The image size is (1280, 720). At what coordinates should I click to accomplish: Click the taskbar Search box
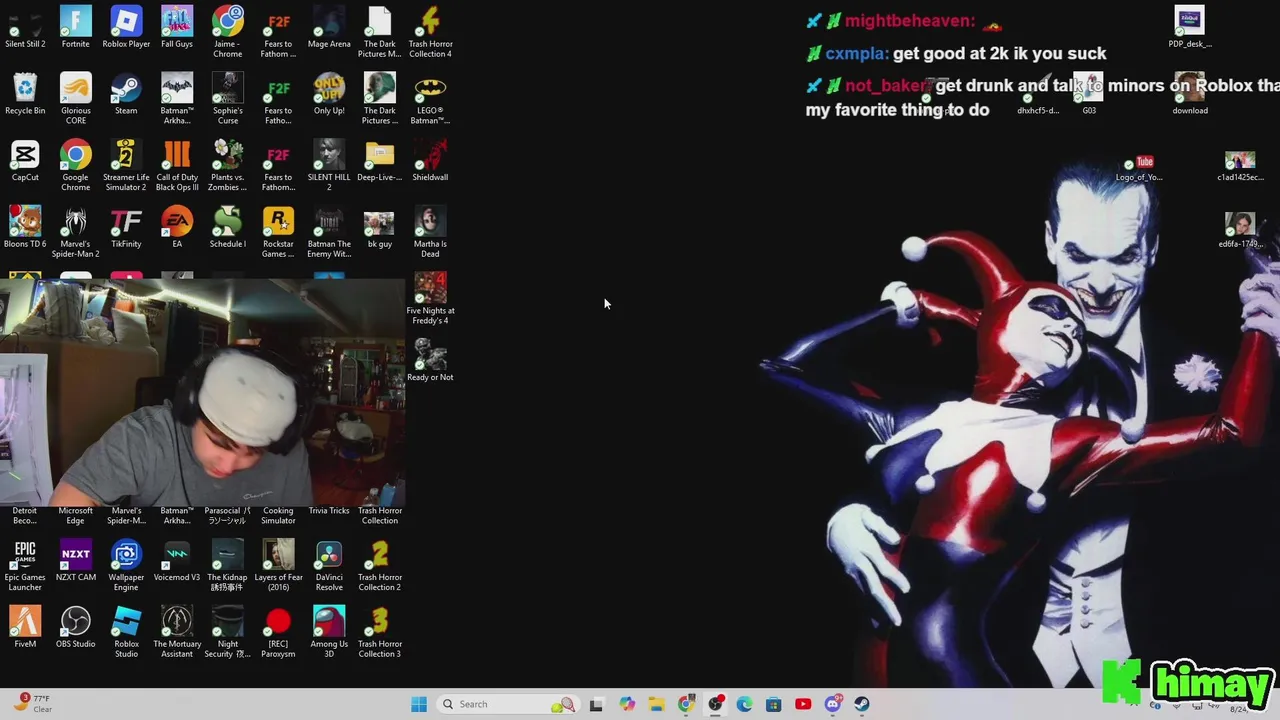click(x=510, y=704)
